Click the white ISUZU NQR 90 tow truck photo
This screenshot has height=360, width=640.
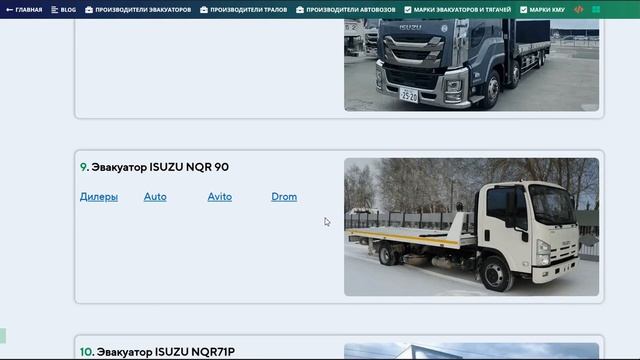pos(471,227)
